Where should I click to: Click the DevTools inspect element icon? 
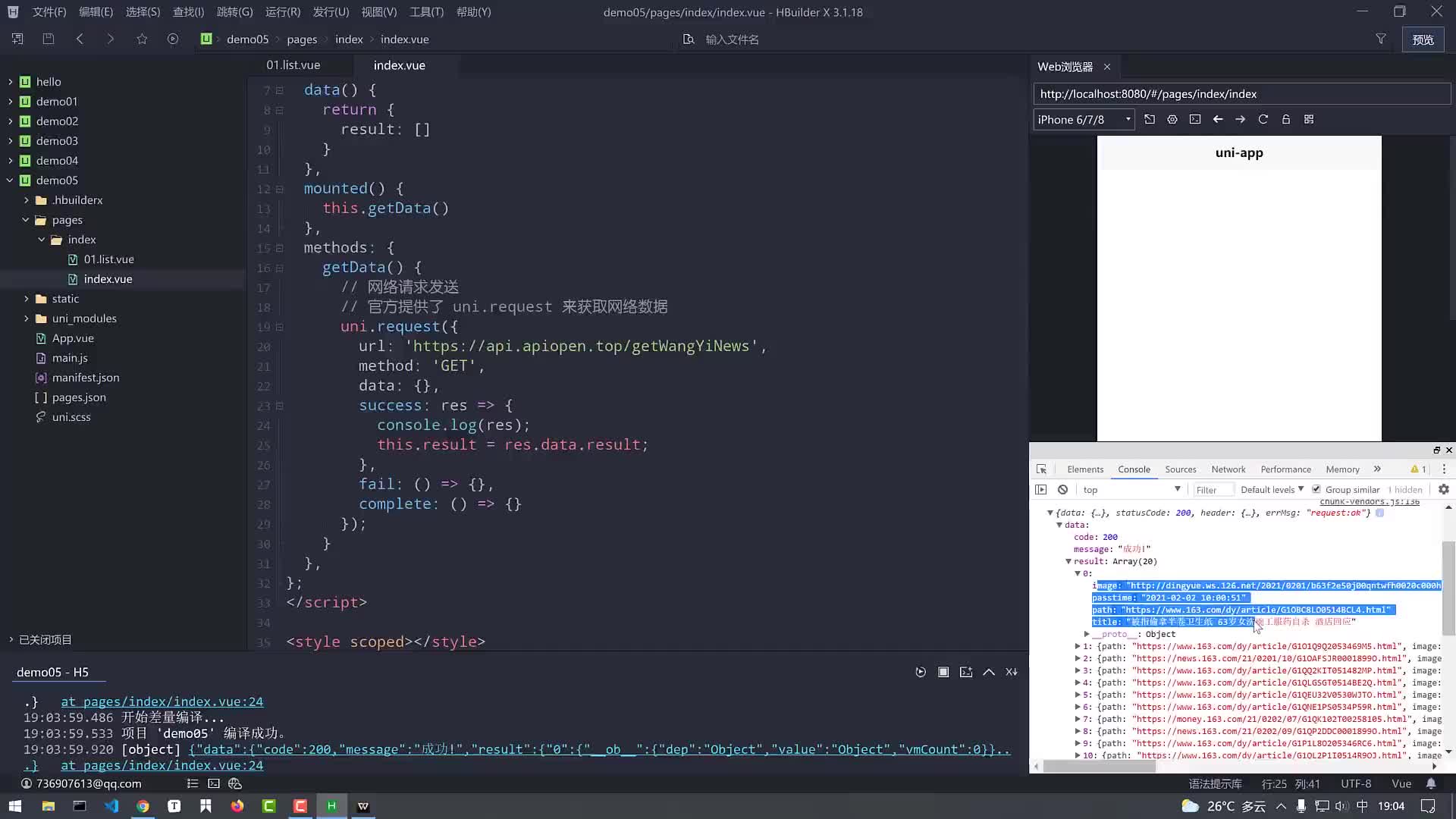pos(1042,469)
